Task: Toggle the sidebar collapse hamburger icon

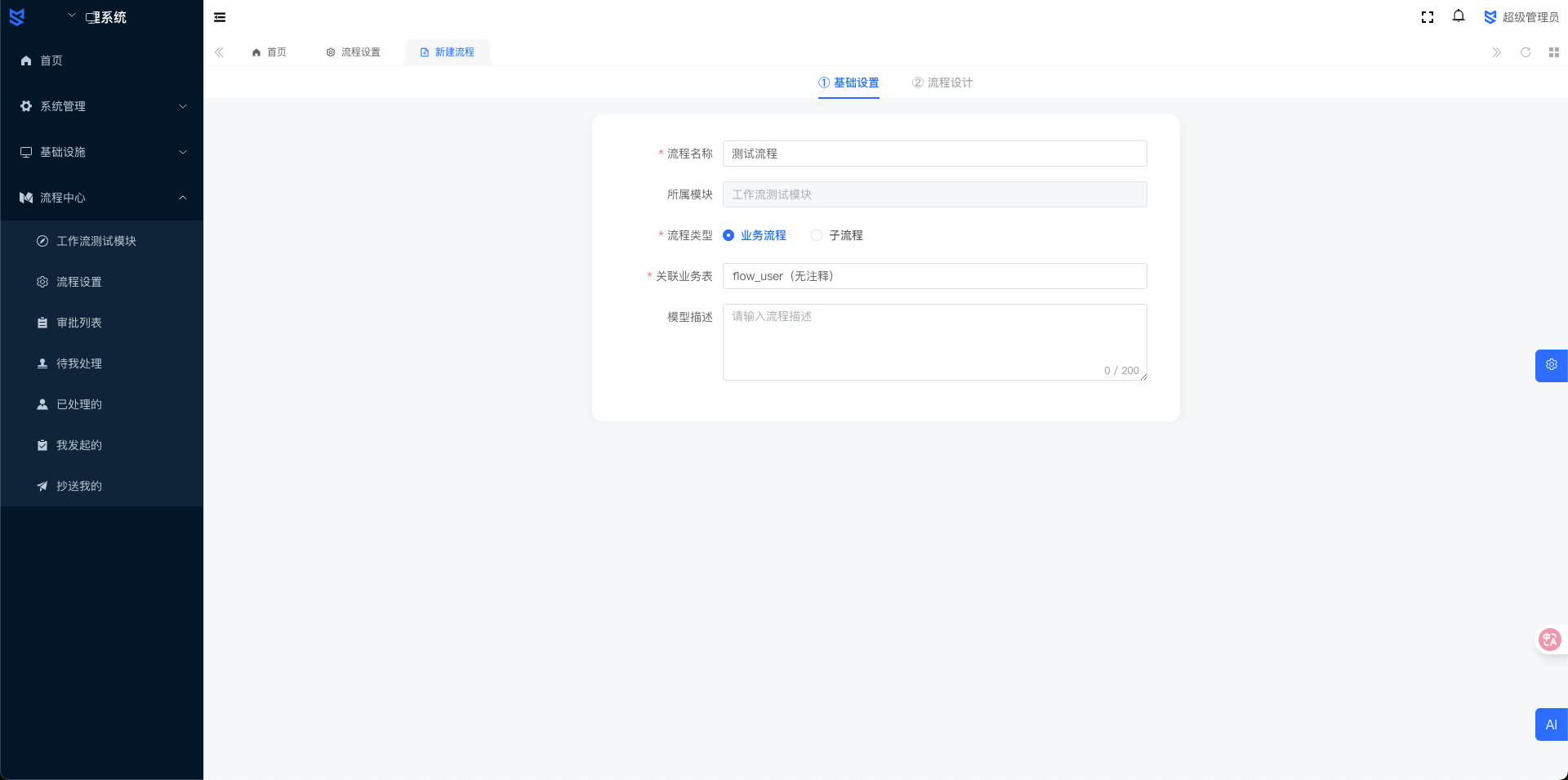Action: pyautogui.click(x=220, y=17)
